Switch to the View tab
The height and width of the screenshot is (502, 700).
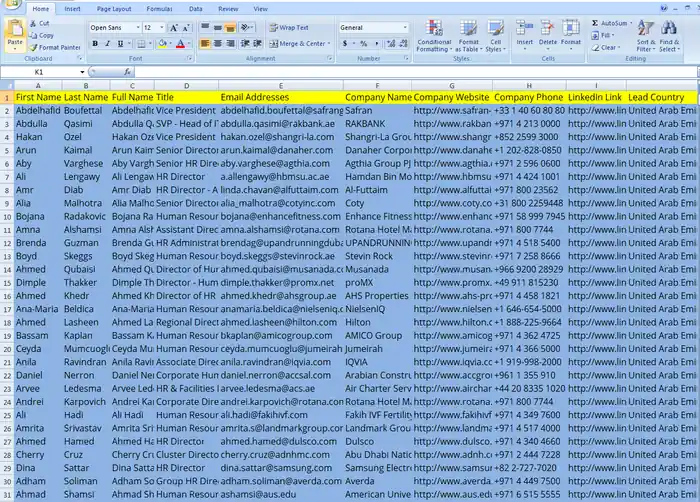click(x=260, y=9)
